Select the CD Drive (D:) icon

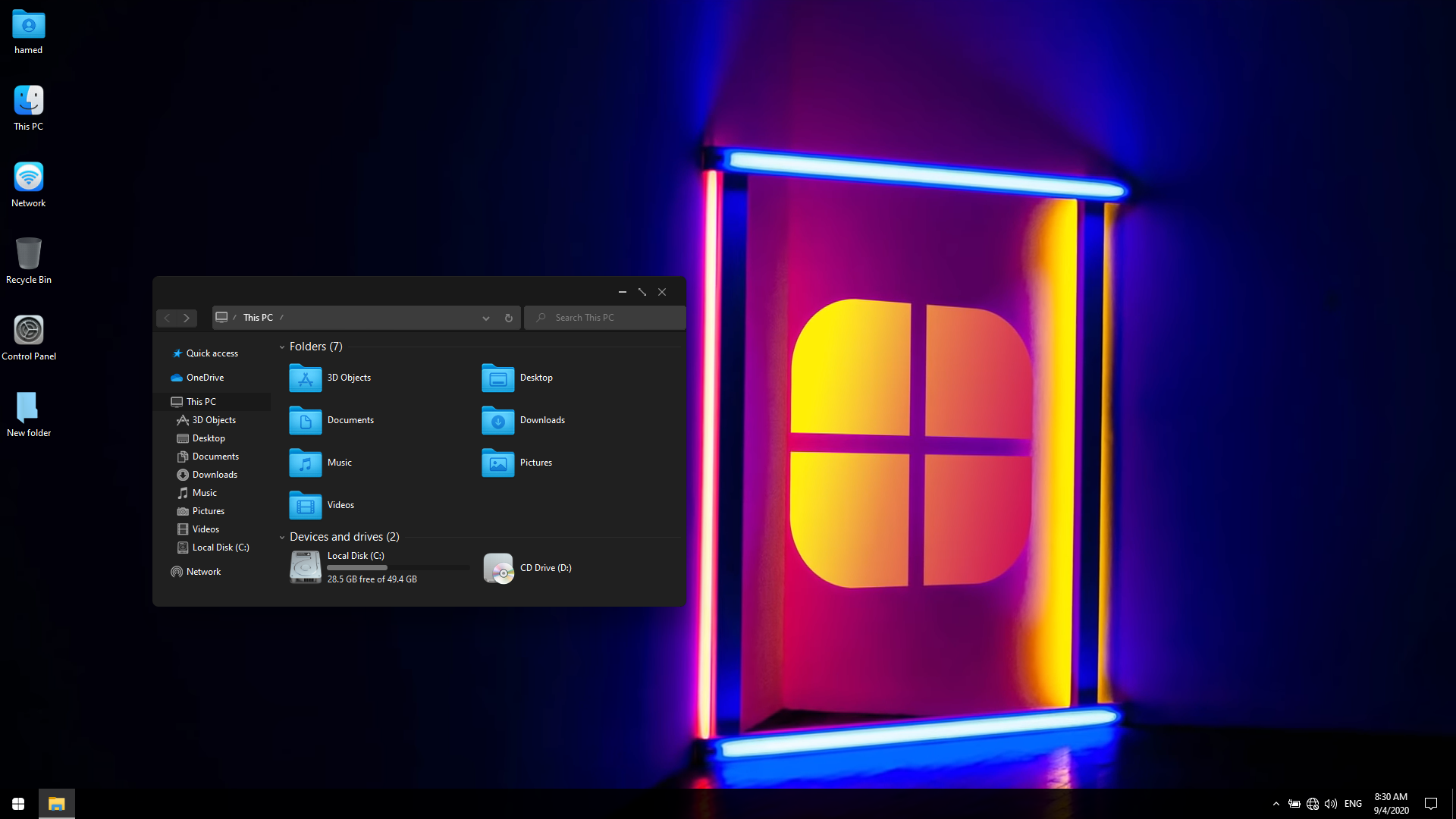point(498,568)
